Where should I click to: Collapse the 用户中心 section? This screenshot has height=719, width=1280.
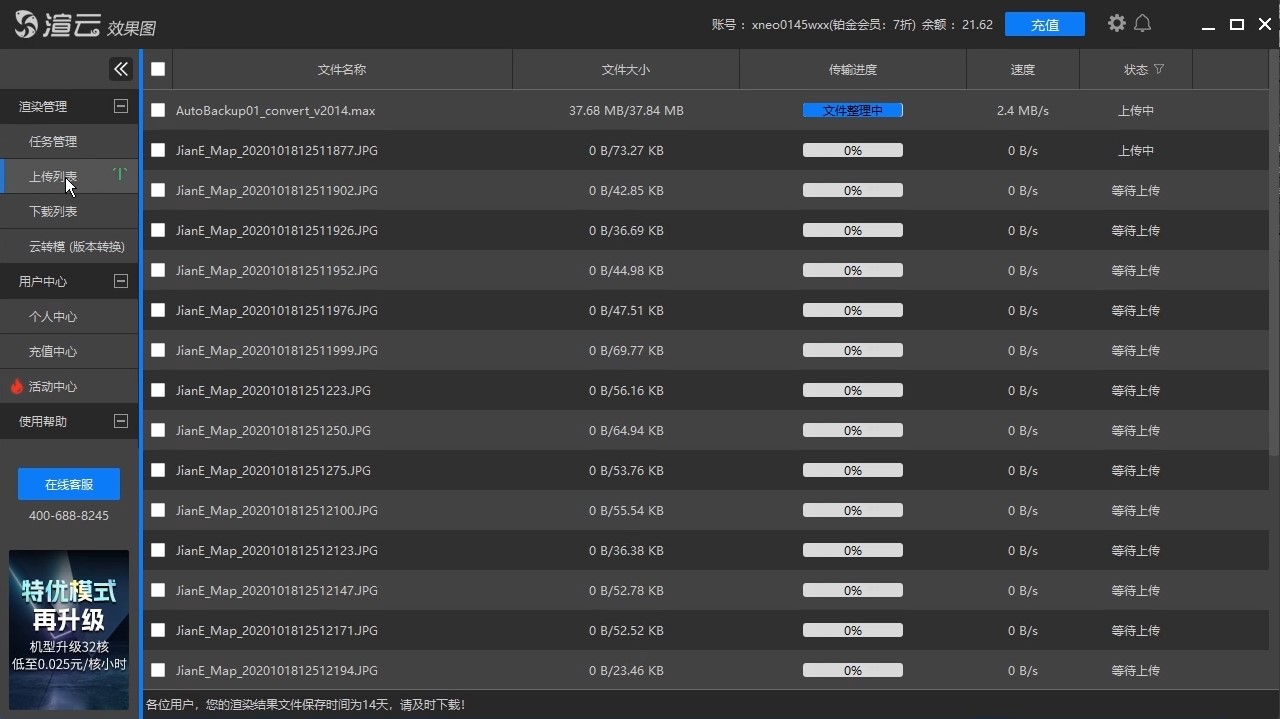[x=121, y=281]
